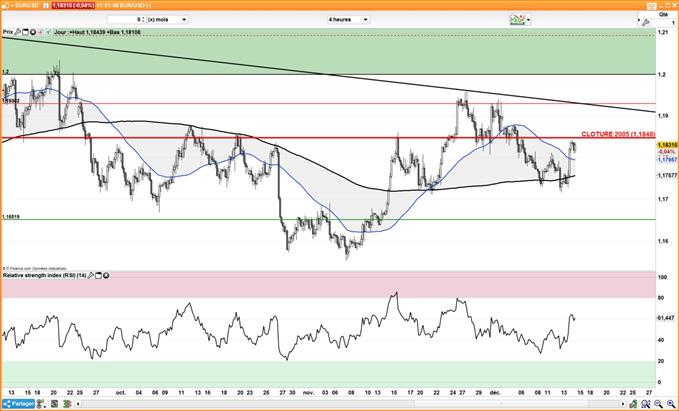Click the round black icon beside Prix
Screen dimensions: 679x411
click(x=33, y=32)
